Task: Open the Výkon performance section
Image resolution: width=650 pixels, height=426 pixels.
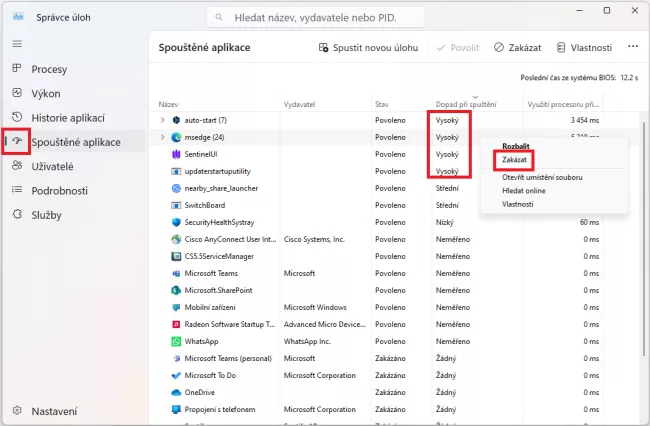Action: click(45, 93)
